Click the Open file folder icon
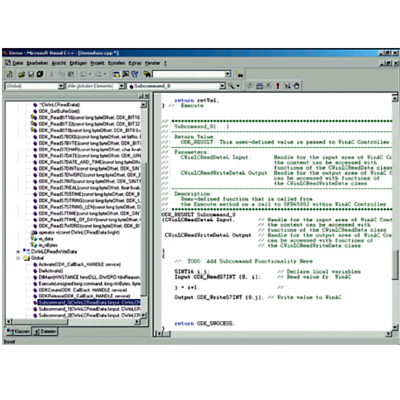This screenshot has width=400, height=400. point(21,74)
